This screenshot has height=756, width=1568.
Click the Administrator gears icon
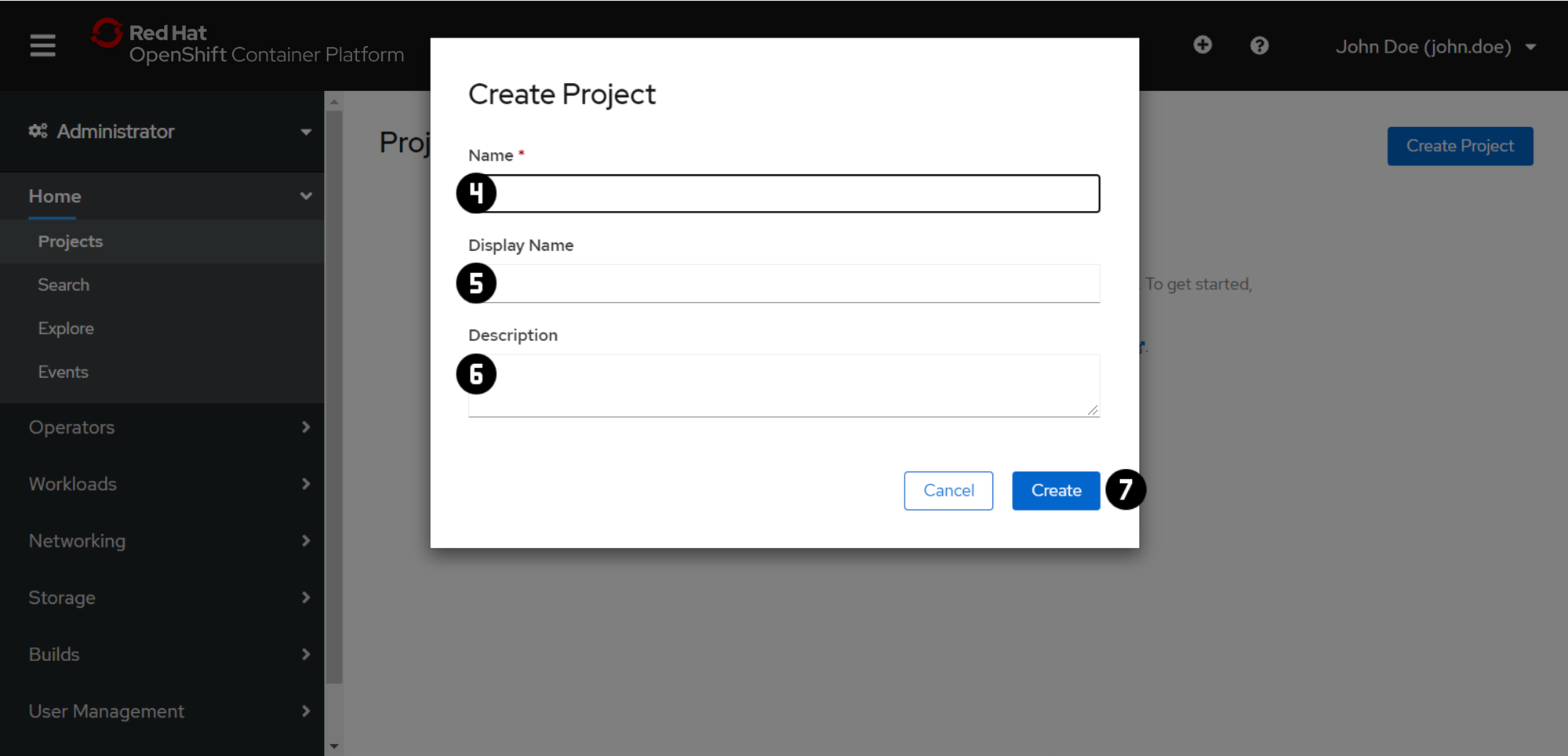pyautogui.click(x=38, y=131)
